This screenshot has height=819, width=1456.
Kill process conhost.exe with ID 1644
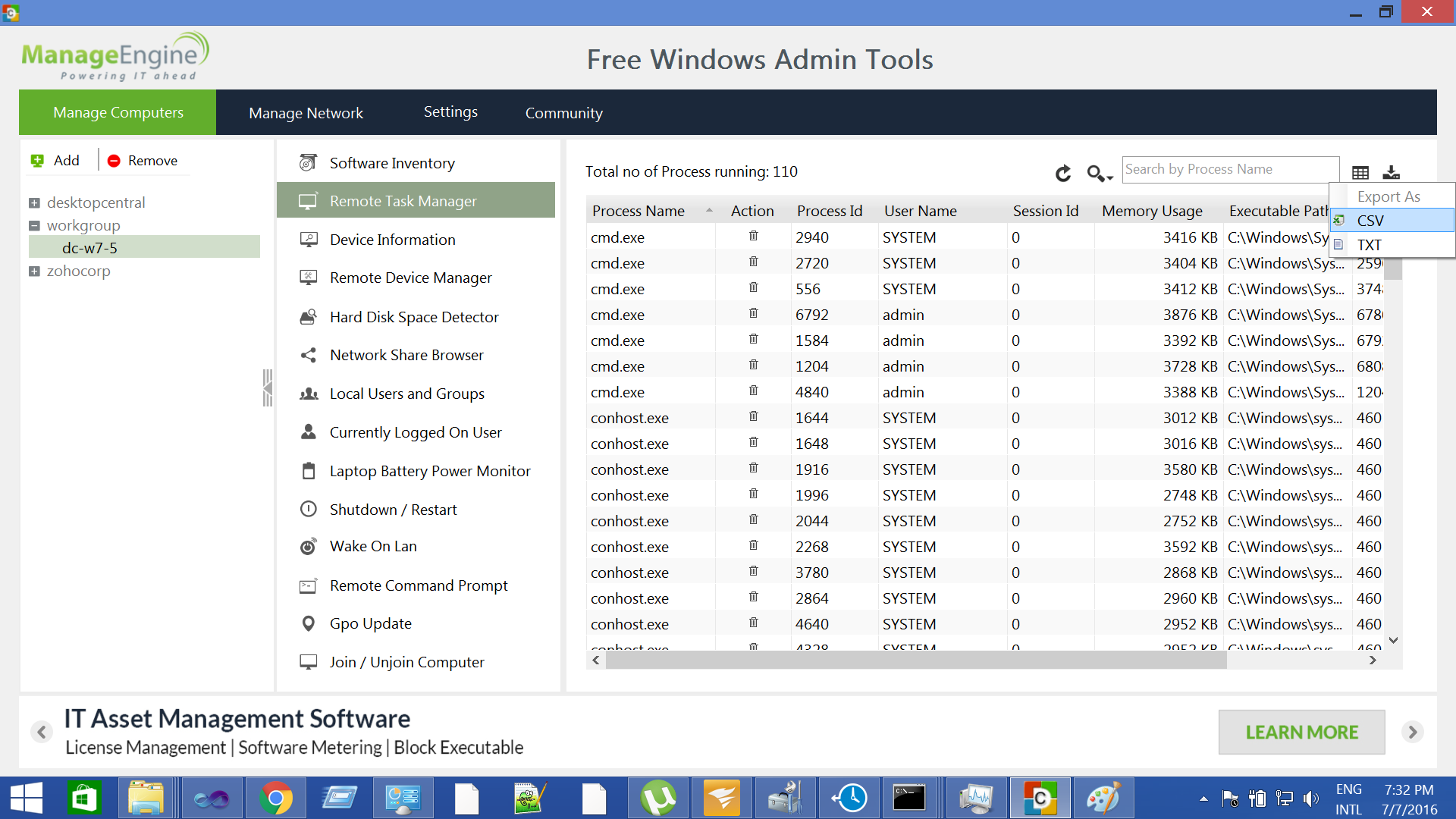[x=753, y=417]
